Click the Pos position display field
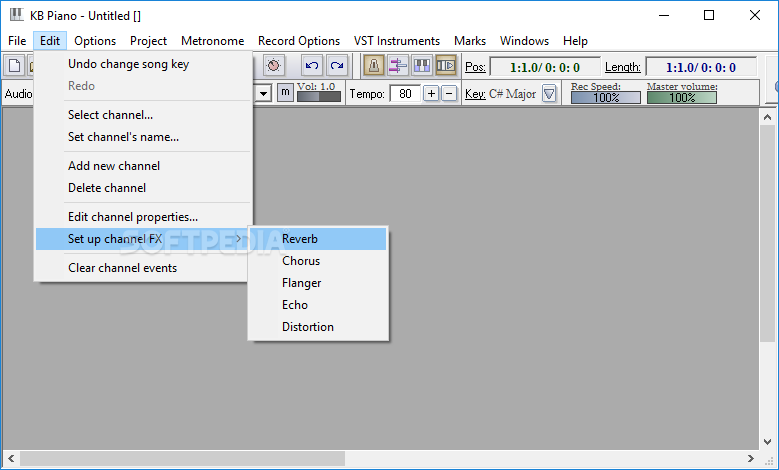779x470 pixels. tap(545, 67)
